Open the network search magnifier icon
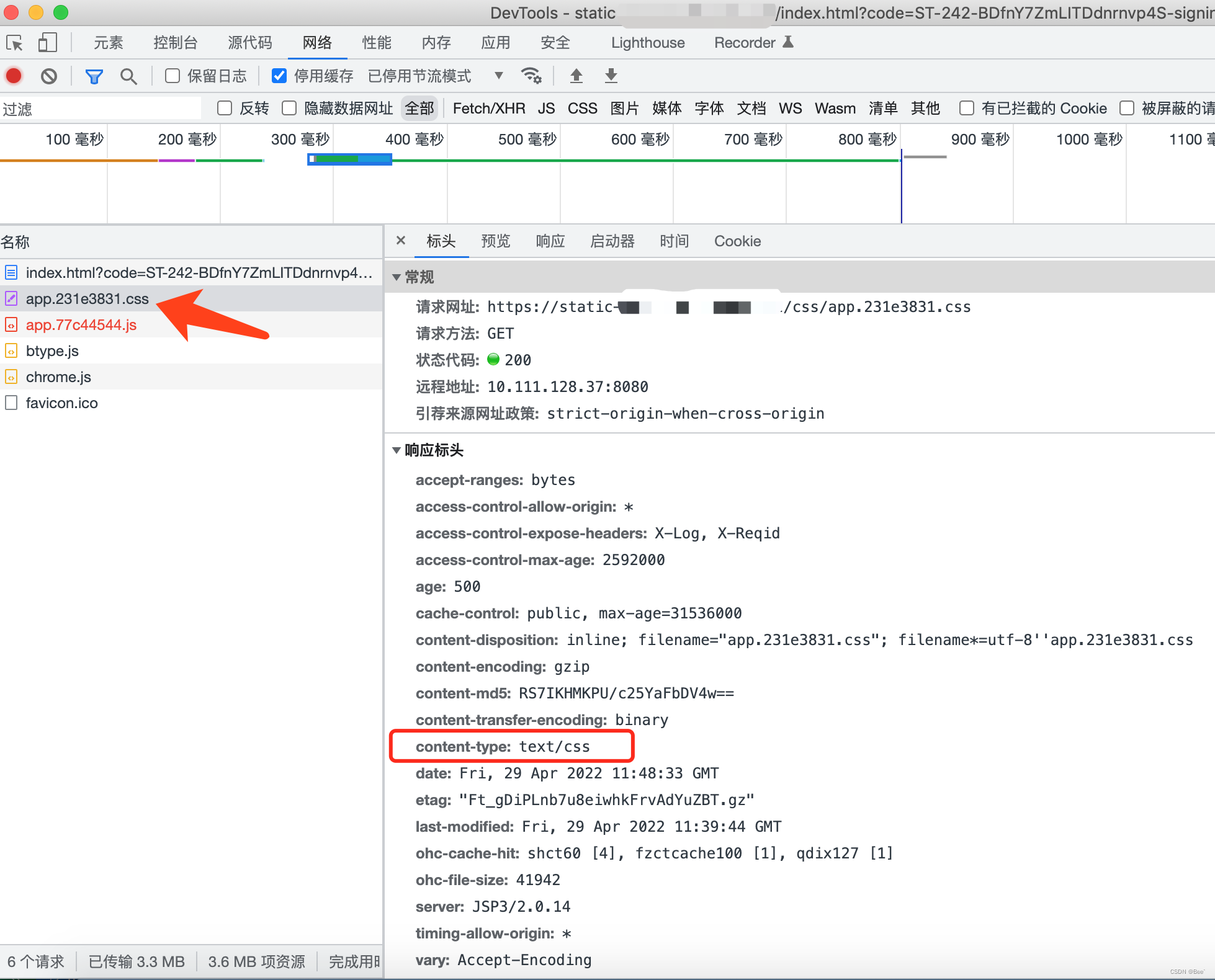The height and width of the screenshot is (980, 1215). coord(128,76)
